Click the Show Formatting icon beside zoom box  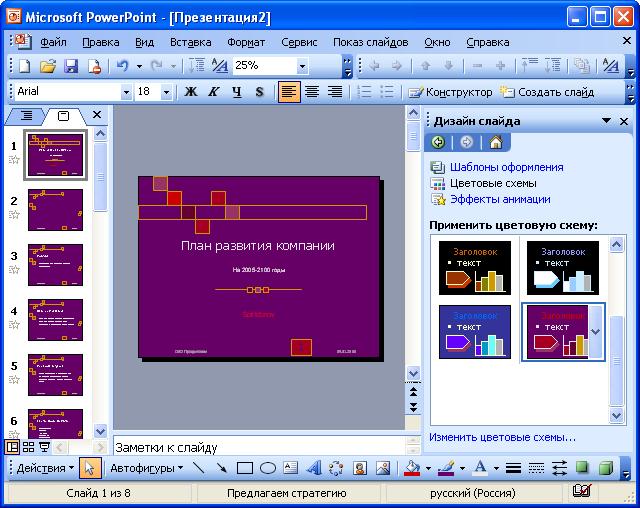pyautogui.click(x=220, y=66)
